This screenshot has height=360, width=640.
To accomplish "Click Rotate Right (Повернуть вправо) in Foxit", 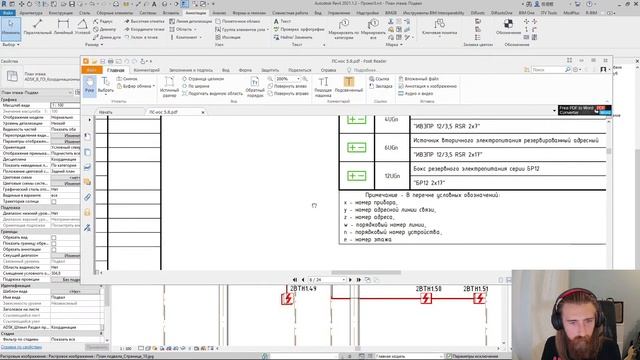I will (x=288, y=93).
